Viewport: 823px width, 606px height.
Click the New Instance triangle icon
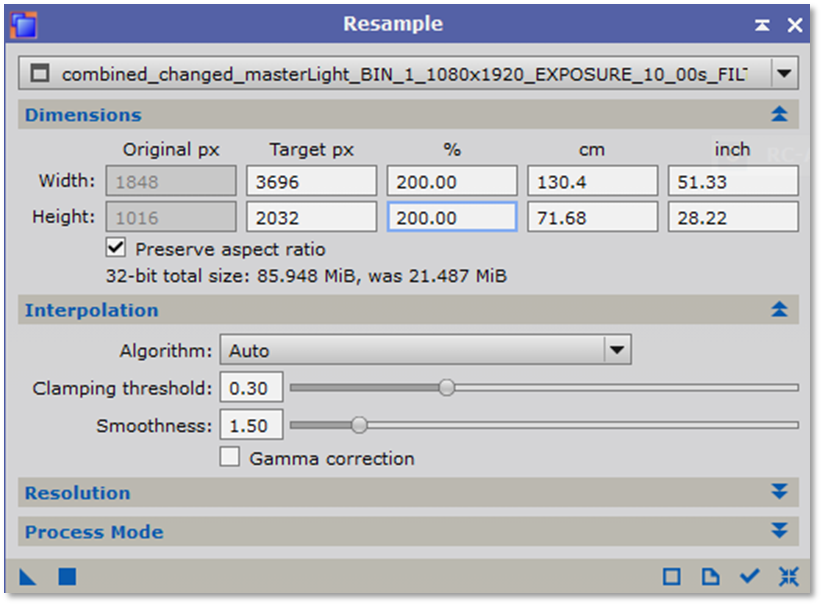pyautogui.click(x=28, y=577)
